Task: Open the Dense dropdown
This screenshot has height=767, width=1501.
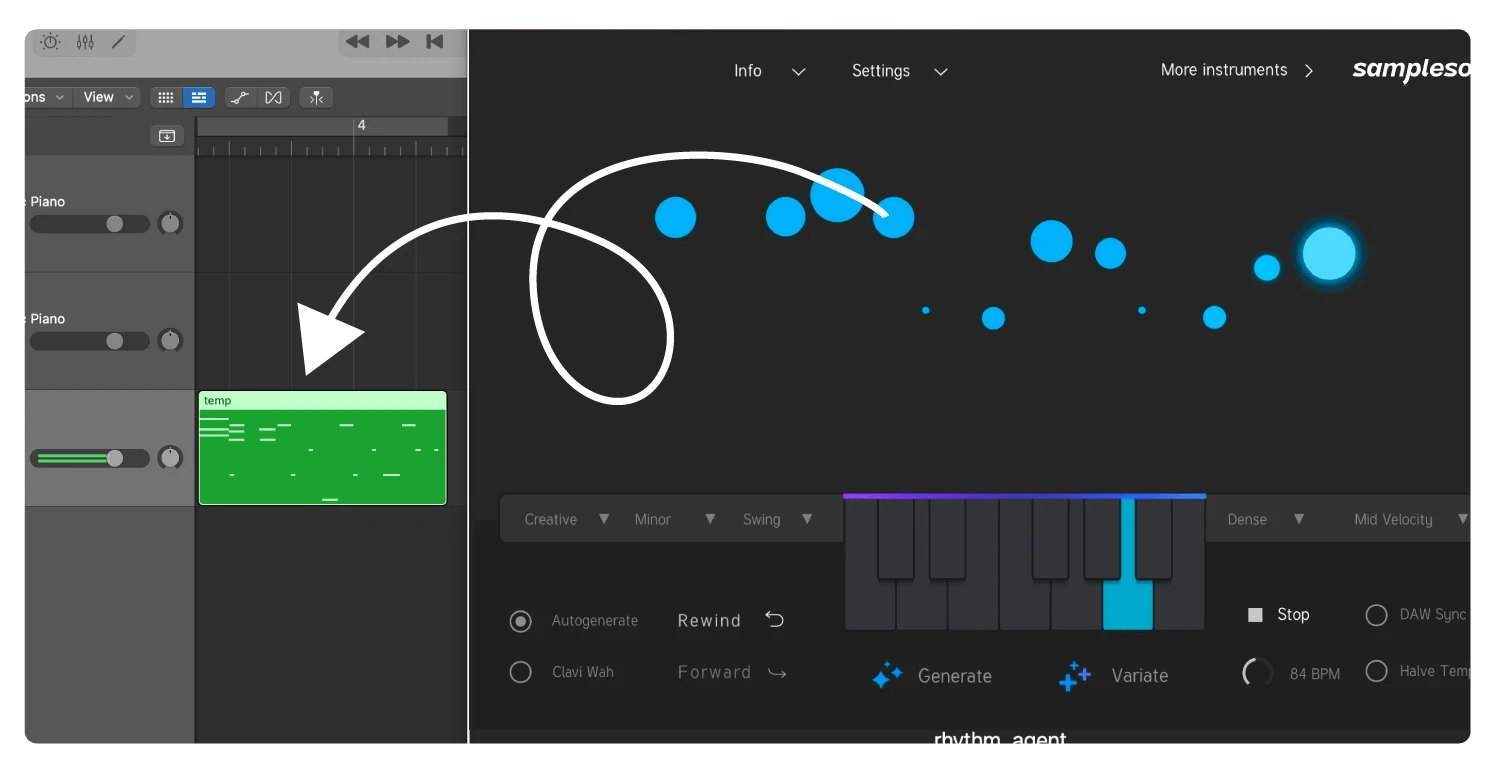Action: click(1265, 519)
